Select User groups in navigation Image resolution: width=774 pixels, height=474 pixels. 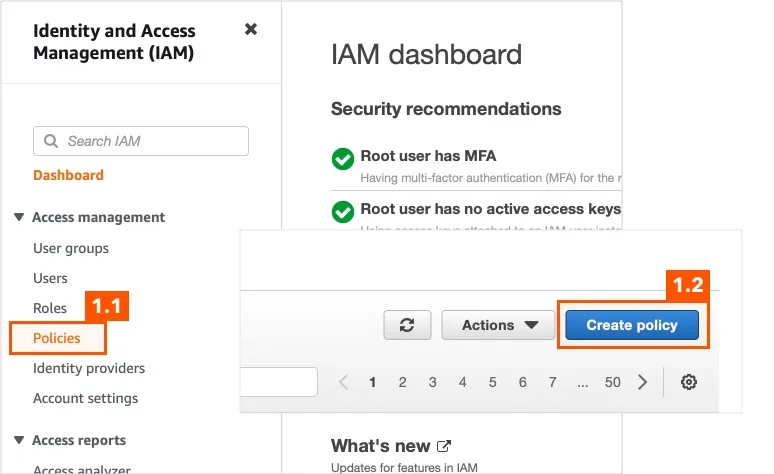[71, 248]
